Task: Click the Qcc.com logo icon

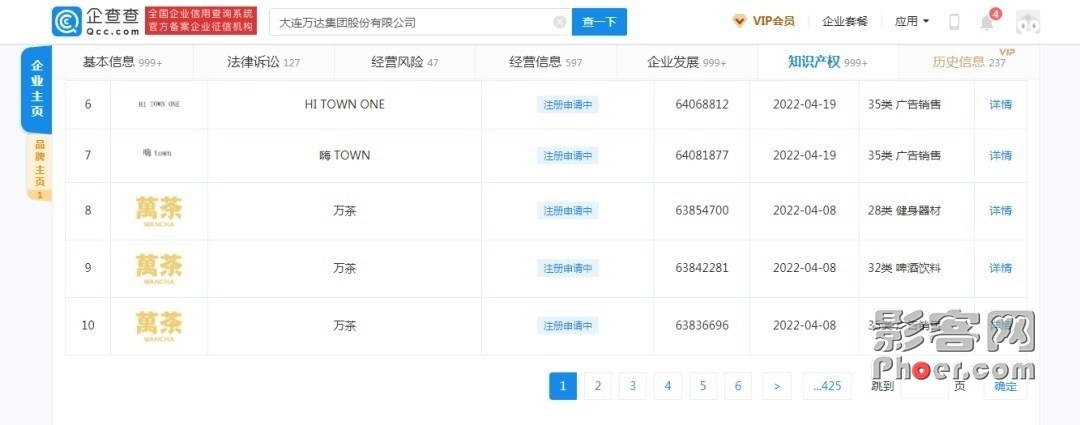Action: [x=67, y=21]
